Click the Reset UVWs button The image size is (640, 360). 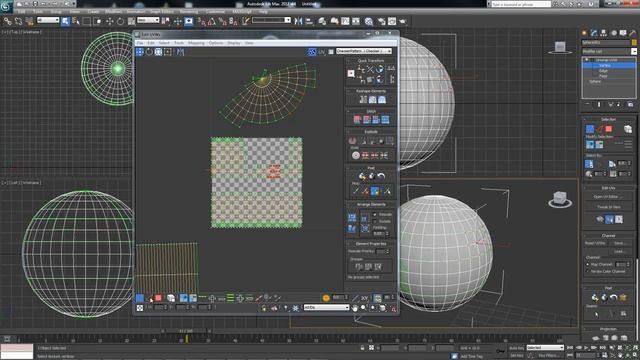[595, 243]
